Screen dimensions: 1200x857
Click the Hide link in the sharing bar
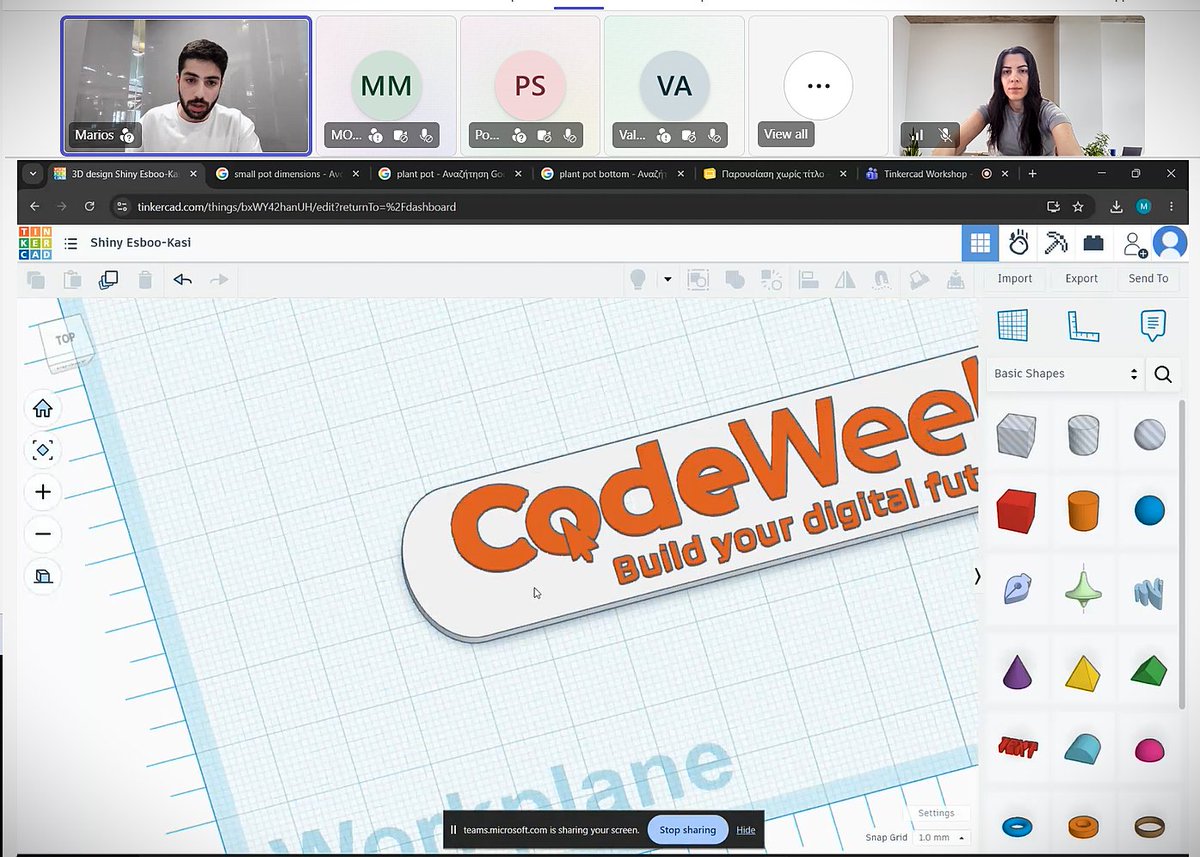point(746,830)
